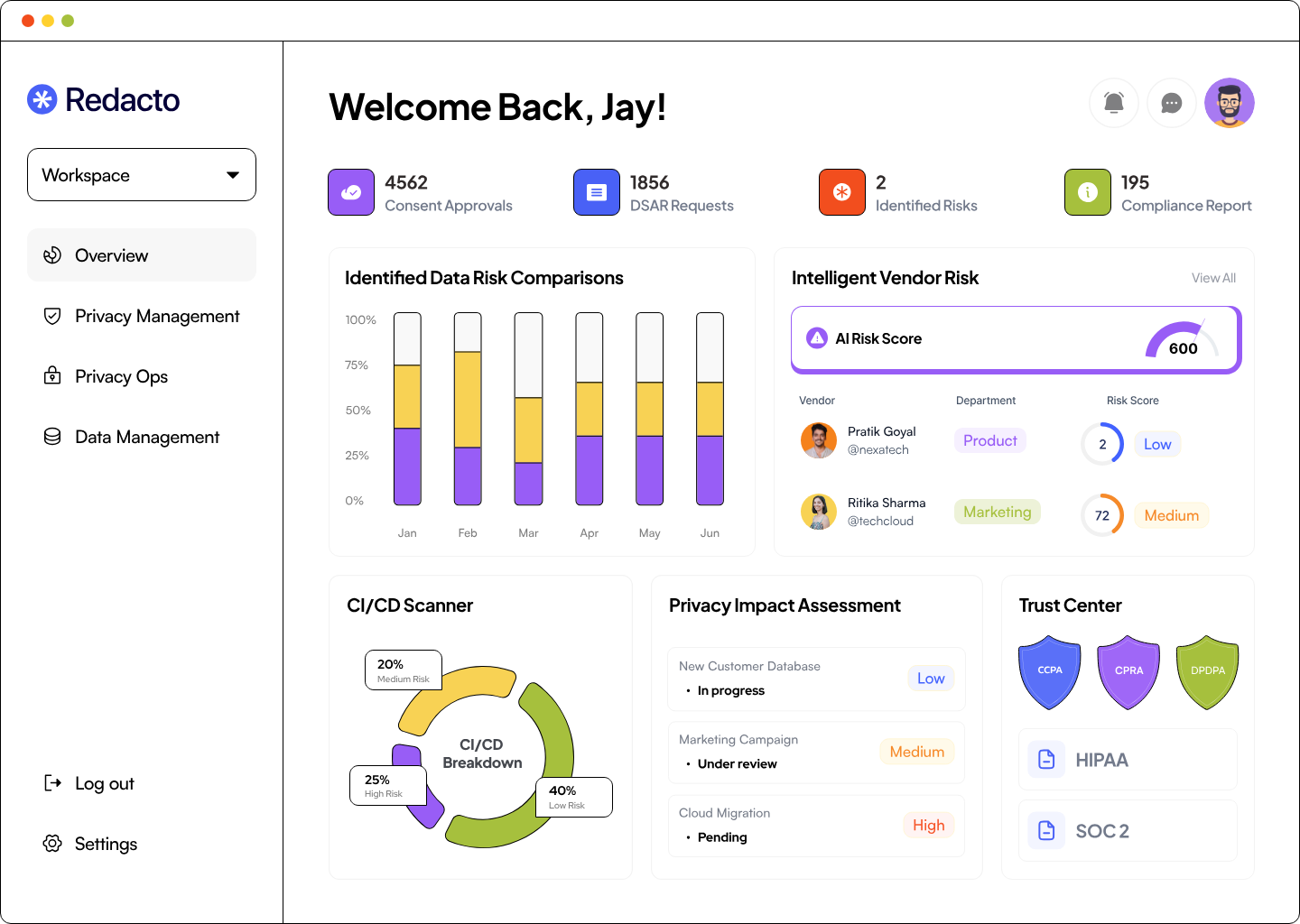Click the purple Consent Approvals icon

[x=351, y=192]
